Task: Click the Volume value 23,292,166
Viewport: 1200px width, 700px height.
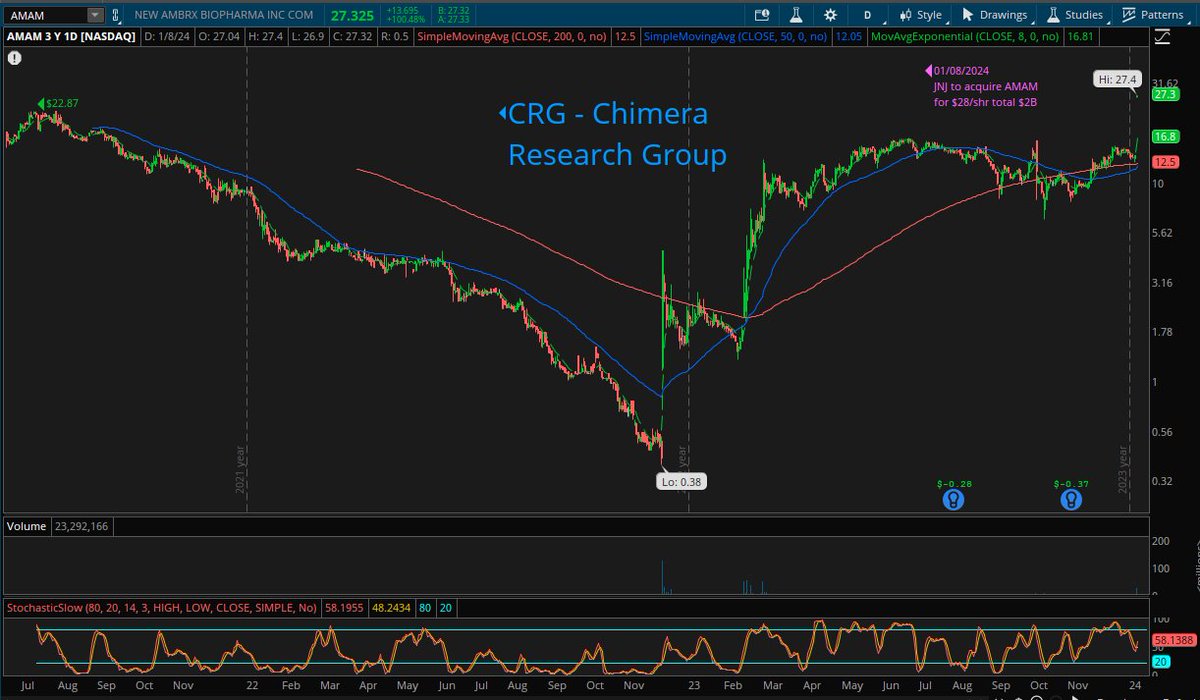Action: (x=82, y=525)
